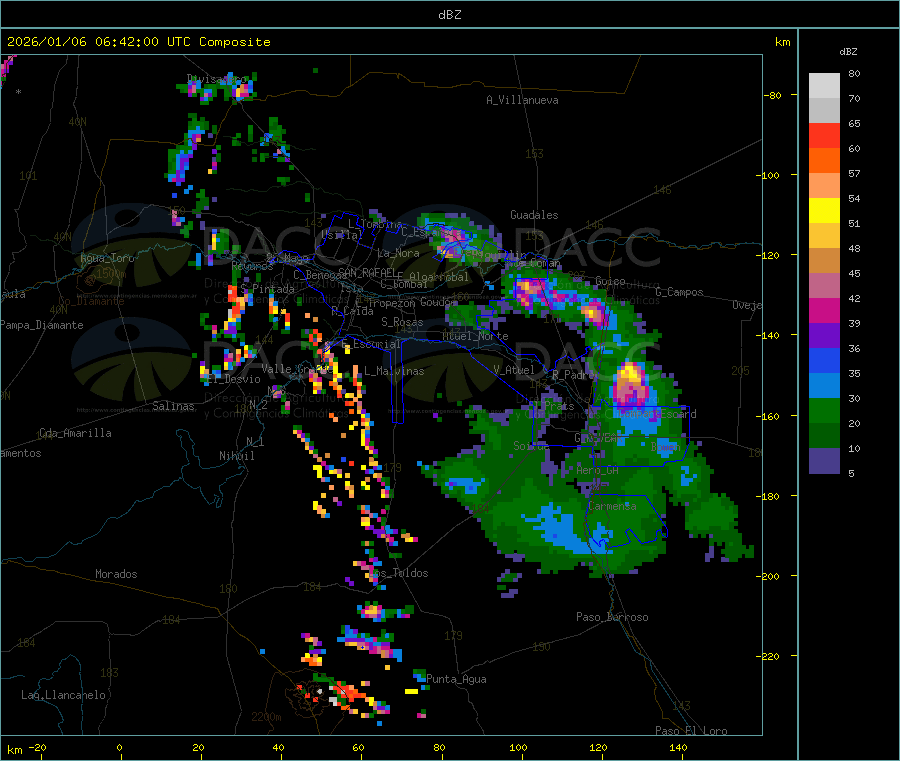
Task: Click the bright yellow 51-54 dBZ legend swatch
Action: coord(824,211)
